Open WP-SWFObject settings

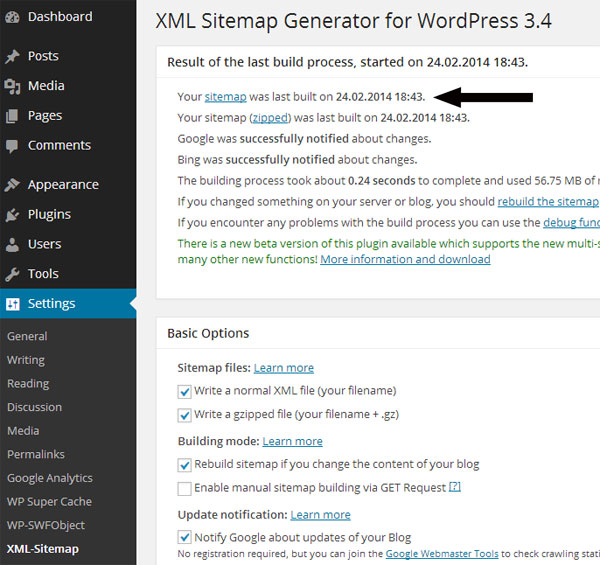46,525
